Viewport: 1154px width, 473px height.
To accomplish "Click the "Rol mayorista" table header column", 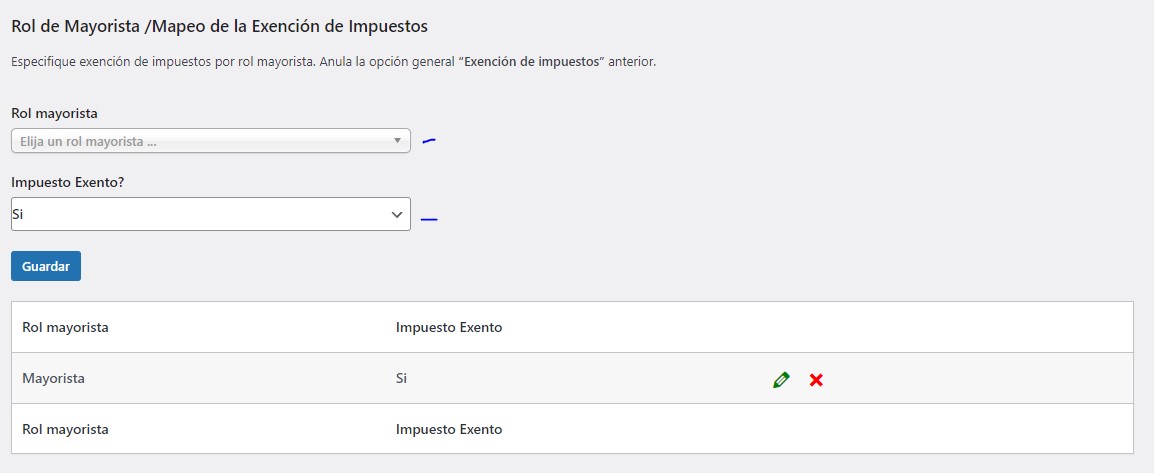I will (x=65, y=327).
